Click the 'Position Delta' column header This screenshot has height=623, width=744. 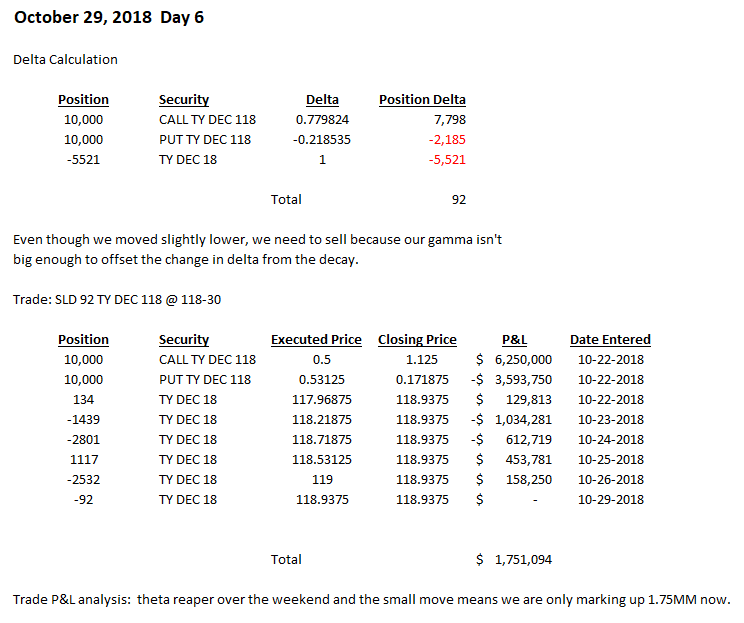(422, 99)
